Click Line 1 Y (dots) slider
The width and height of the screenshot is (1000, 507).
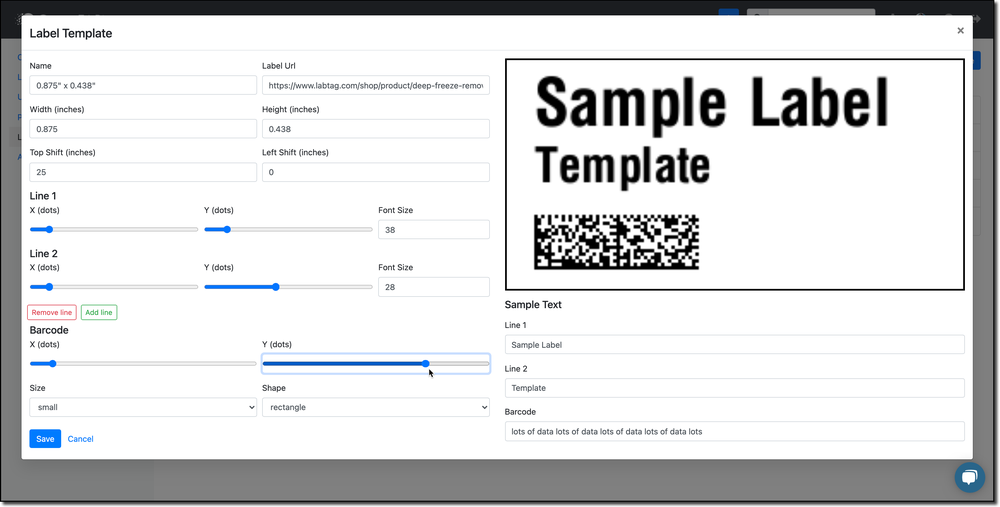[288, 230]
